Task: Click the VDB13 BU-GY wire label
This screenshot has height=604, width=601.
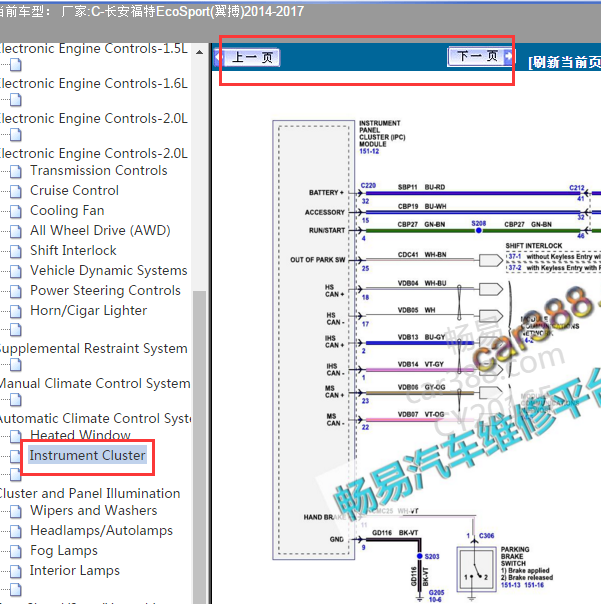Action: [x=421, y=337]
